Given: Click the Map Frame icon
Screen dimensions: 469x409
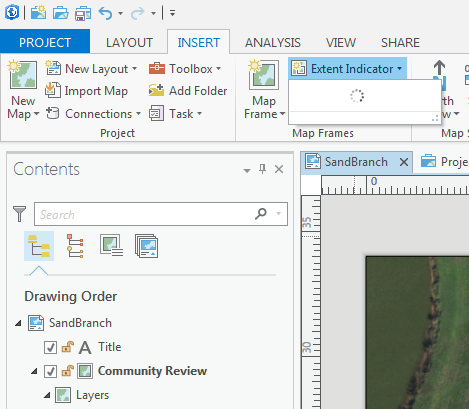Looking at the screenshot, I should (264, 74).
